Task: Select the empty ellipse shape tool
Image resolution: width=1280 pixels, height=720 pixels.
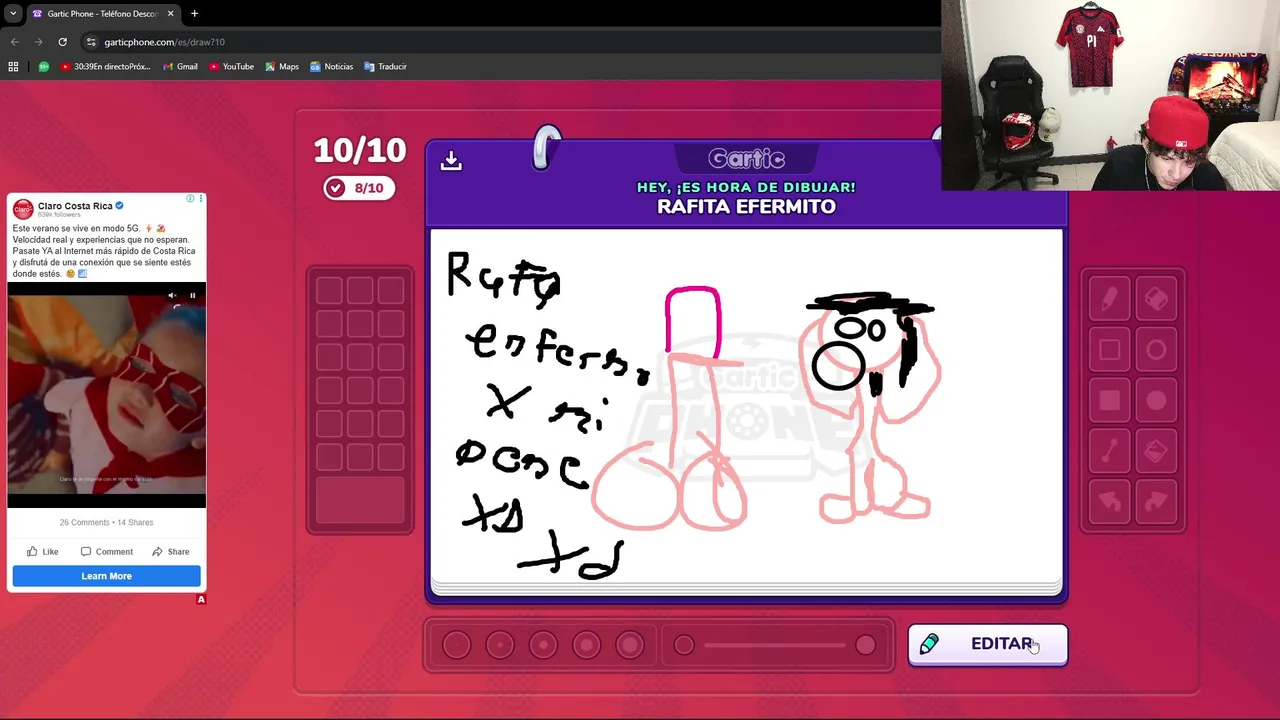Action: coord(1156,350)
